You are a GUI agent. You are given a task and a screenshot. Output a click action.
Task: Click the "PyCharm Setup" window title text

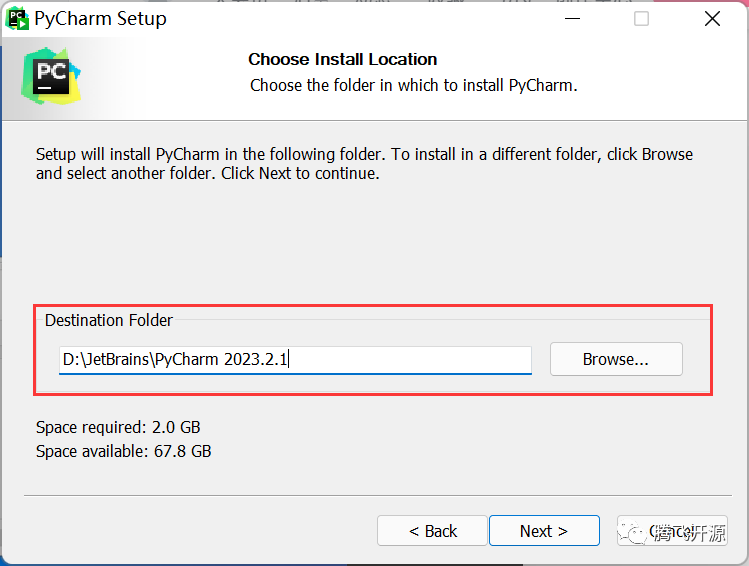tap(100, 18)
